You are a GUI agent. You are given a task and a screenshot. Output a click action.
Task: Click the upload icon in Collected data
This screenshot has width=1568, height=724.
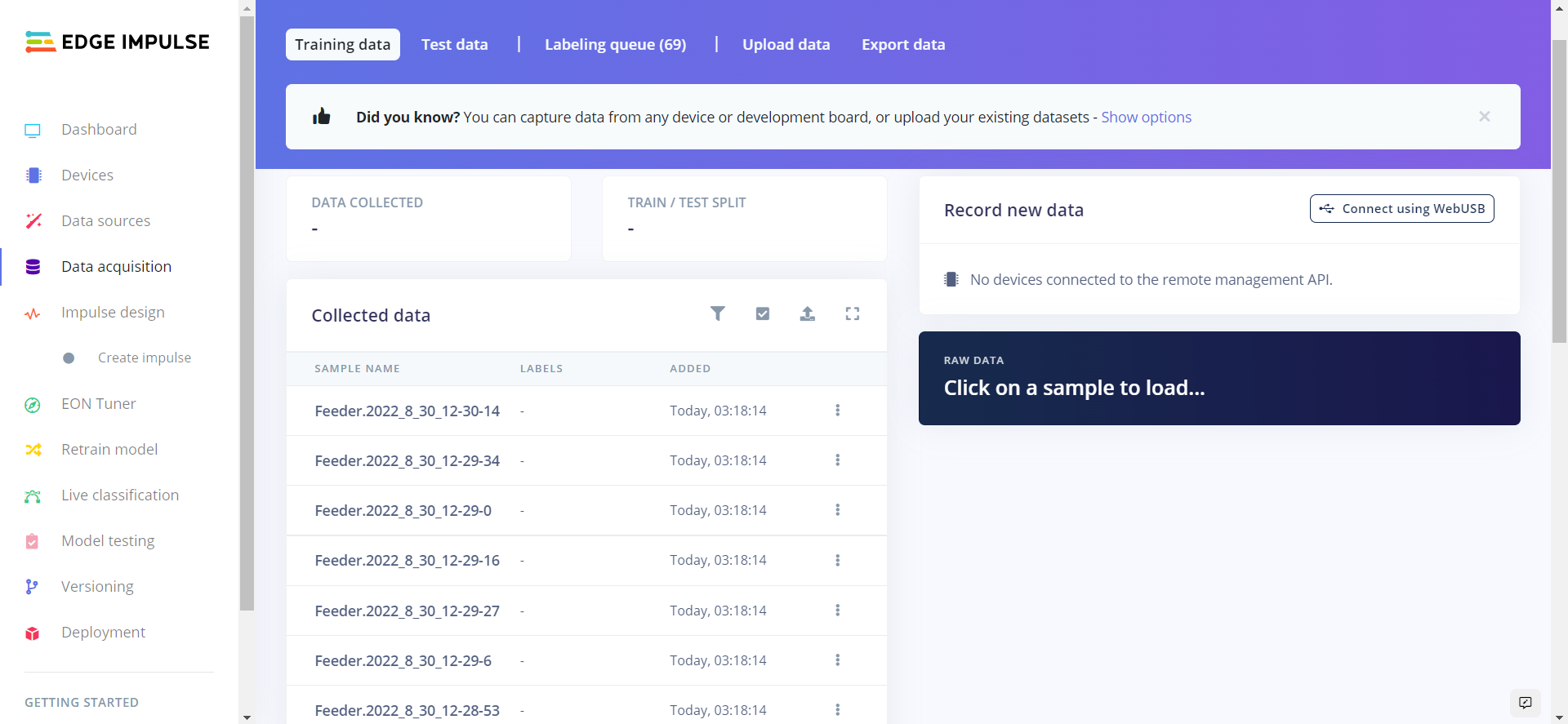[807, 313]
